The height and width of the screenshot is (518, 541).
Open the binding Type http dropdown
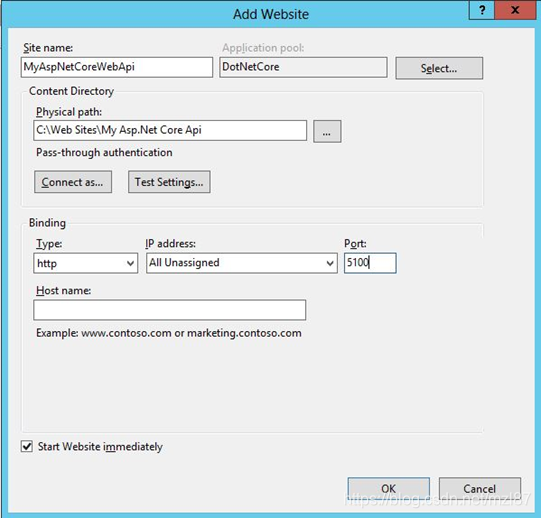pos(86,263)
